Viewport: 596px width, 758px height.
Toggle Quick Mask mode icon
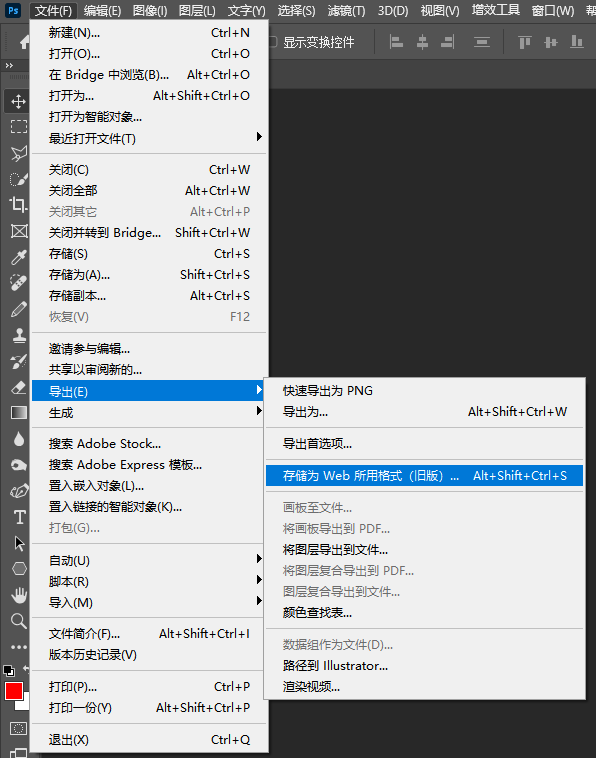click(x=18, y=729)
